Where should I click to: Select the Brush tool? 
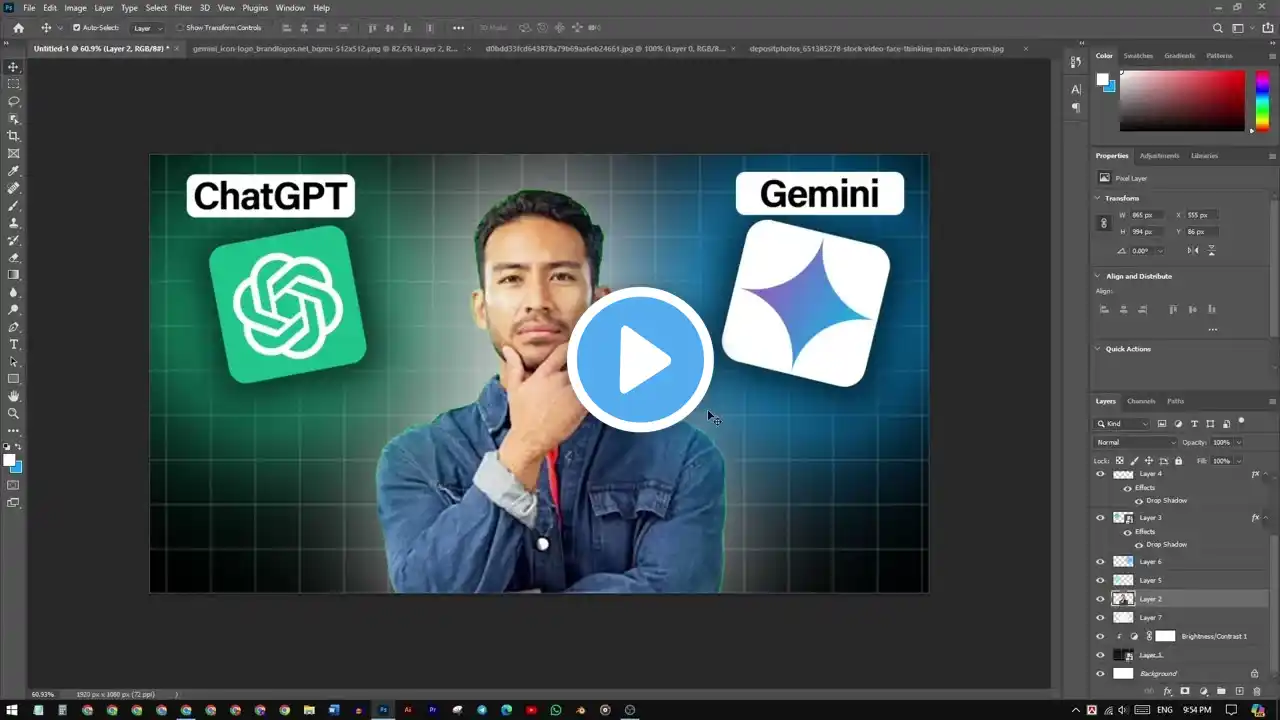pyautogui.click(x=13, y=205)
